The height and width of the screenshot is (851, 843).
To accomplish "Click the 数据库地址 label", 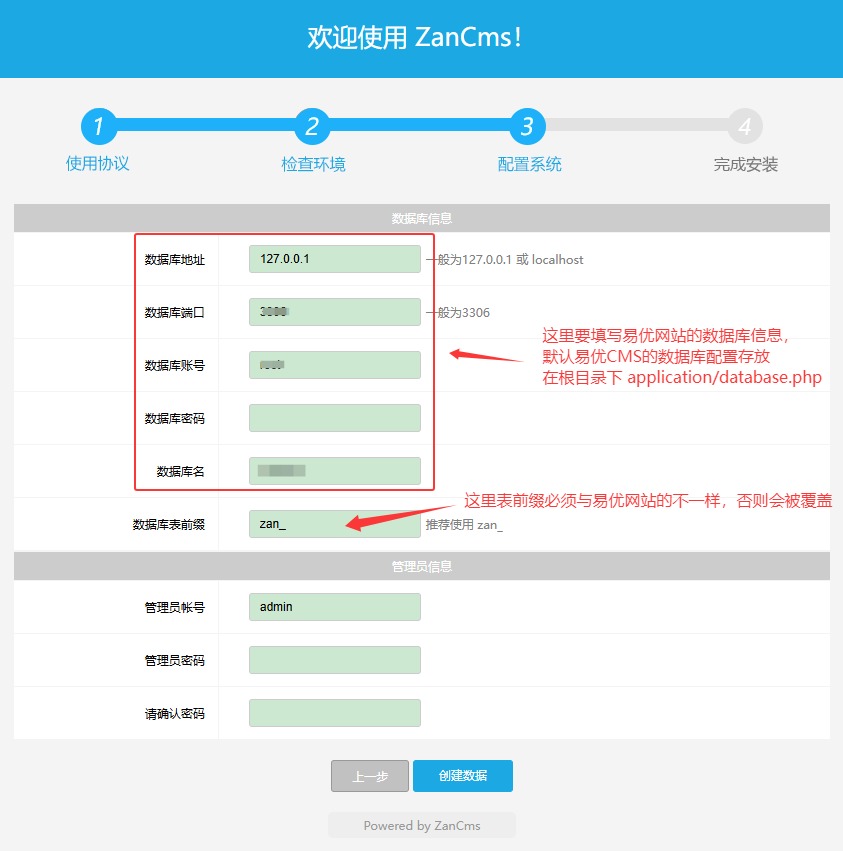I will [175, 260].
